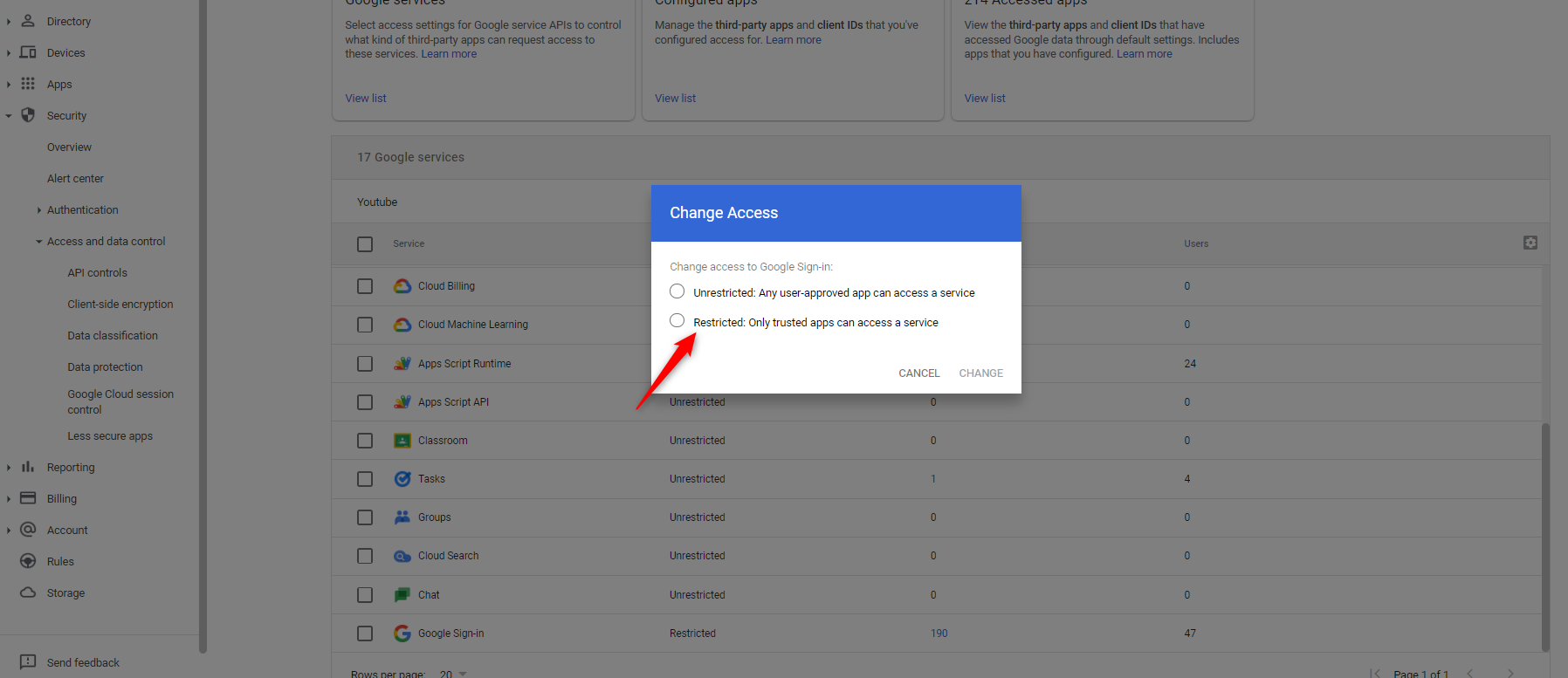Open Less secure apps settings
The height and width of the screenshot is (678, 1568).
tap(110, 436)
